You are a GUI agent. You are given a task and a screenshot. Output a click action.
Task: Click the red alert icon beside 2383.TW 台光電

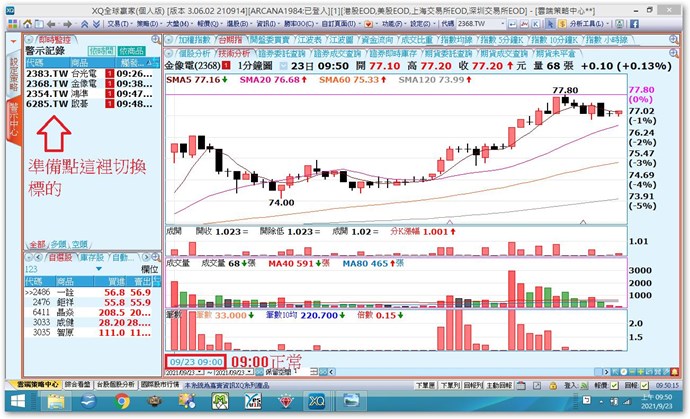[111, 73]
